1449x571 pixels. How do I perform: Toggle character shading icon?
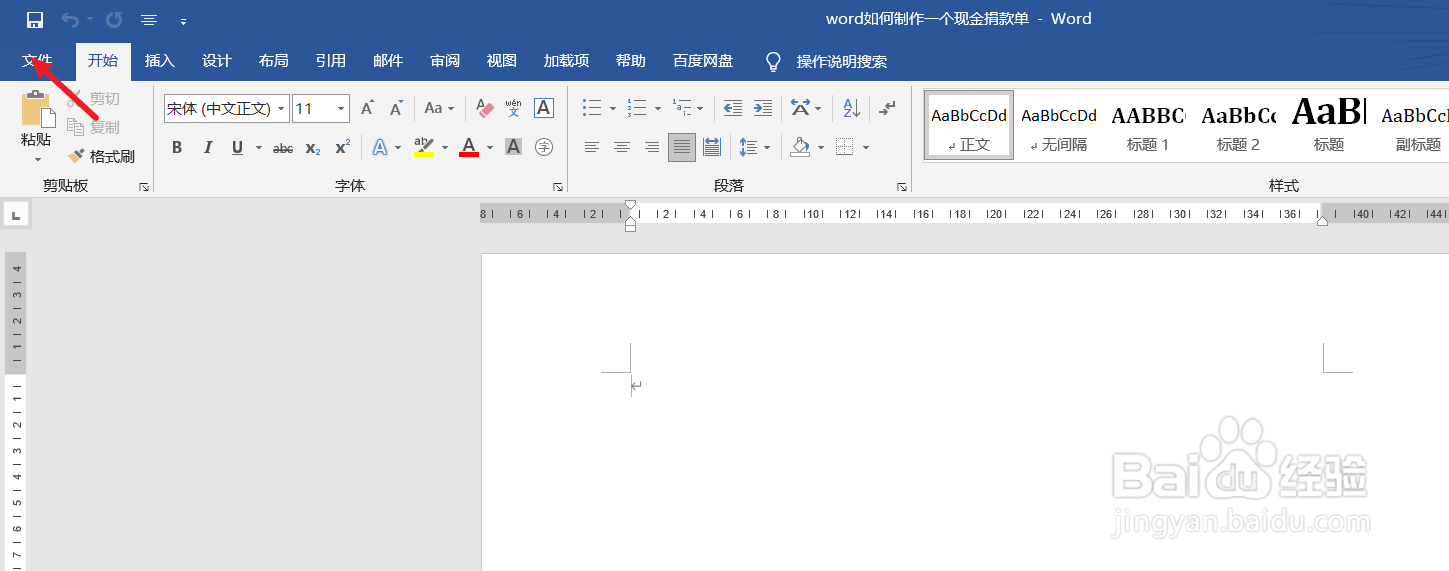coord(514,148)
